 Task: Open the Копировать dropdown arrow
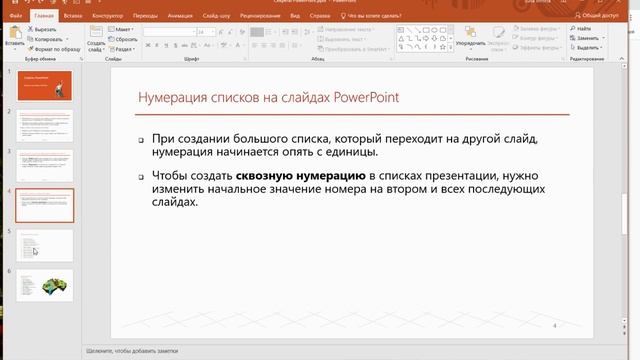pyautogui.click(x=67, y=40)
